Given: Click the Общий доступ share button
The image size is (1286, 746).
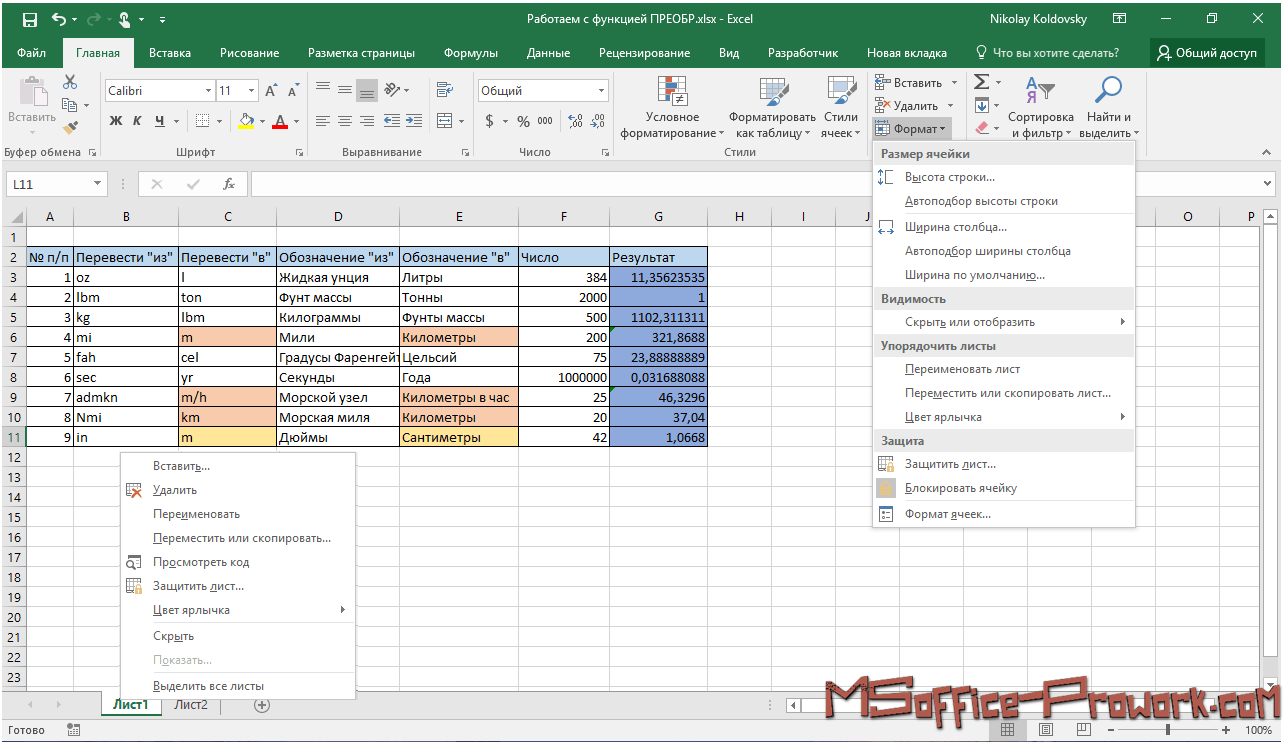Looking at the screenshot, I should pos(1206,53).
